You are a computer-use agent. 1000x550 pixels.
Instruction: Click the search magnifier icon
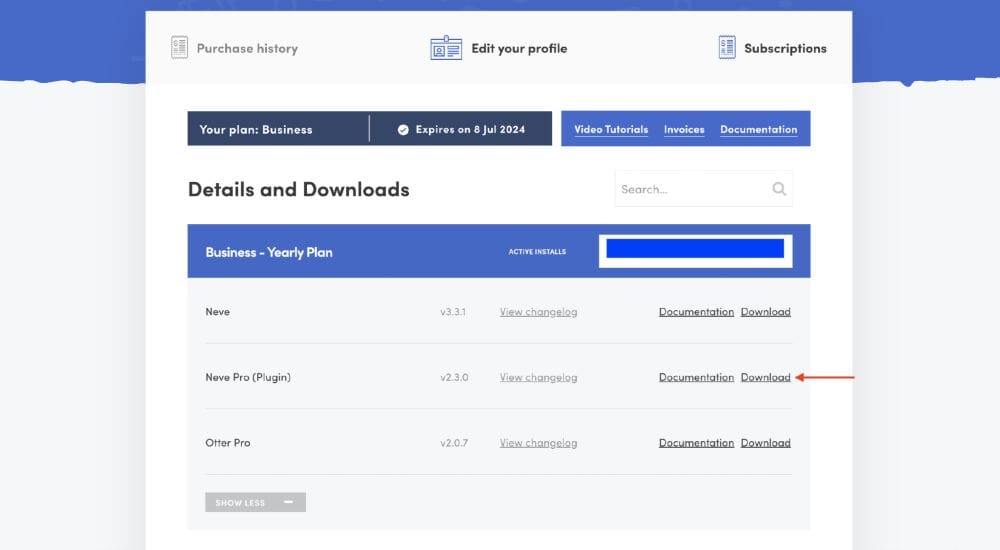[779, 189]
